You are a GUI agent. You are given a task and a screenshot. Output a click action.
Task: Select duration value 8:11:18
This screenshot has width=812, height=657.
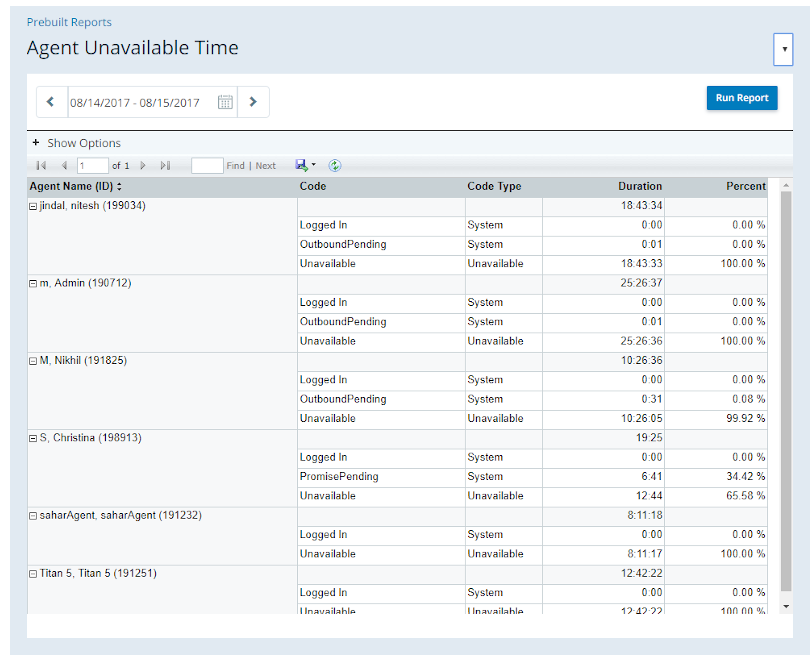[x=645, y=516]
